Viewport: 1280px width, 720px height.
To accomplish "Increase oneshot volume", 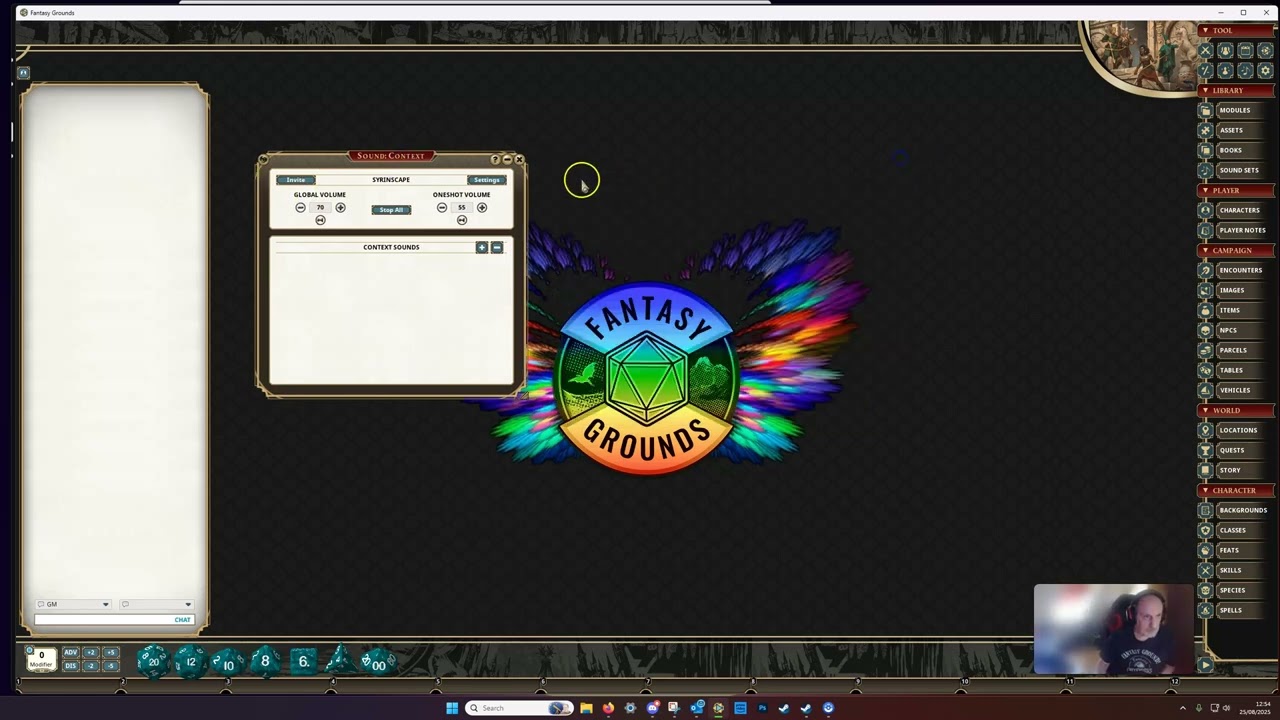I will (482, 208).
